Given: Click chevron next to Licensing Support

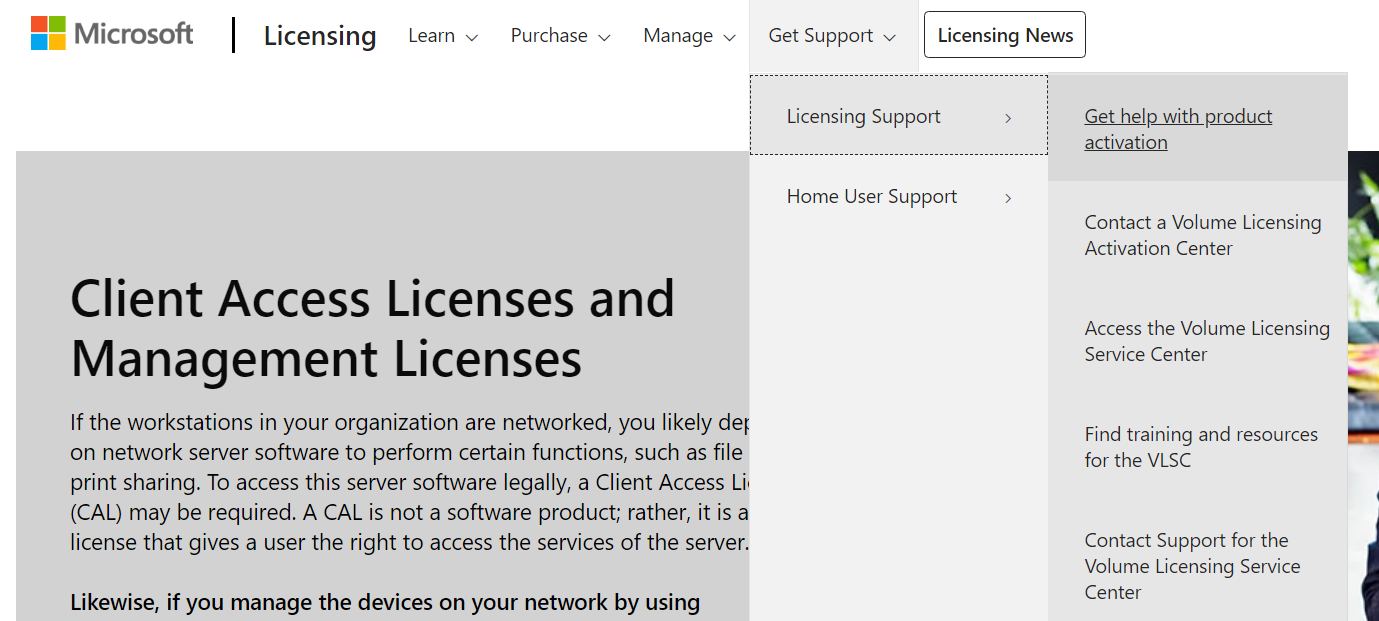Looking at the screenshot, I should [x=1008, y=118].
